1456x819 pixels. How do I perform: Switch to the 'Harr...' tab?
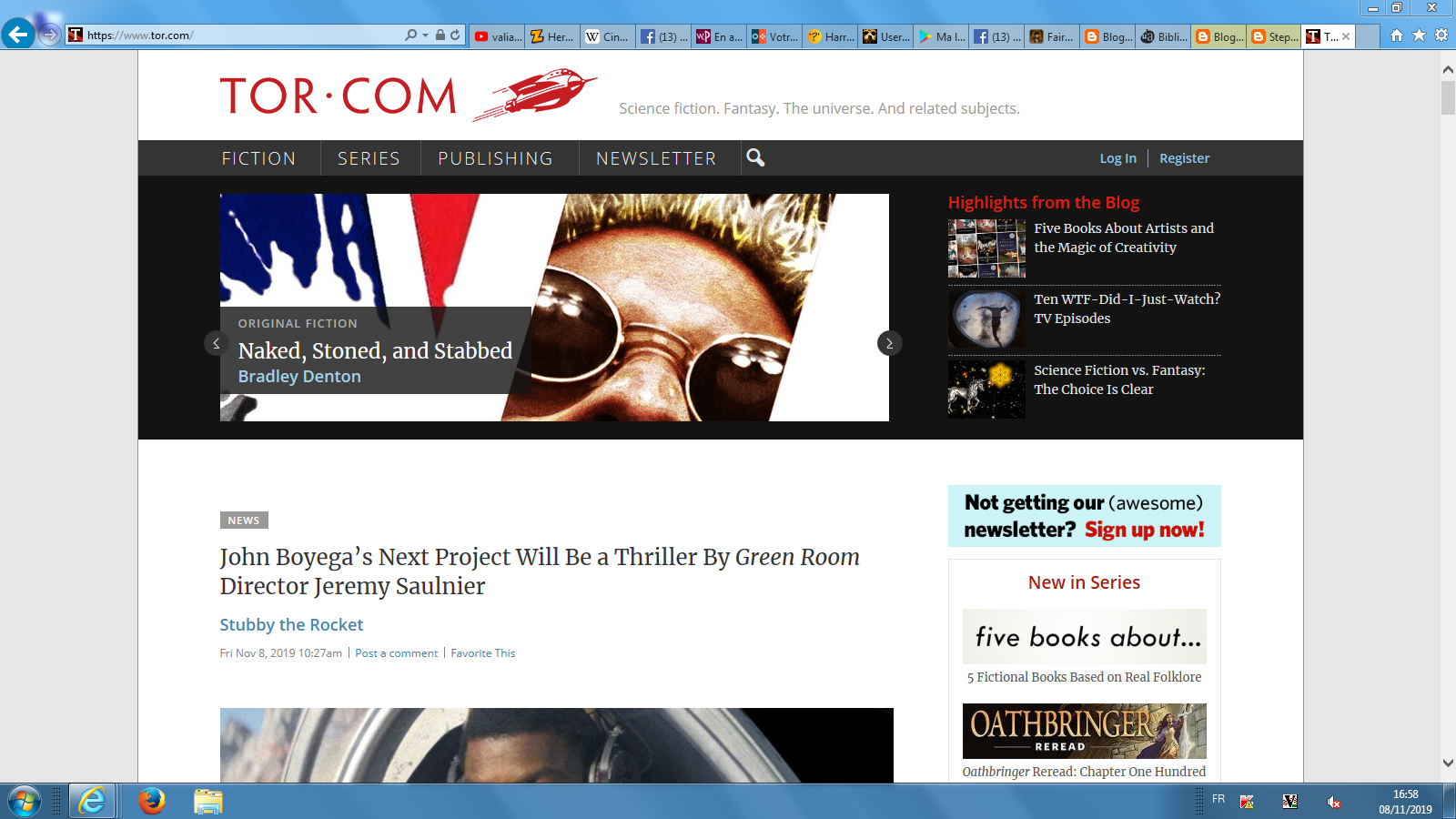[830, 36]
